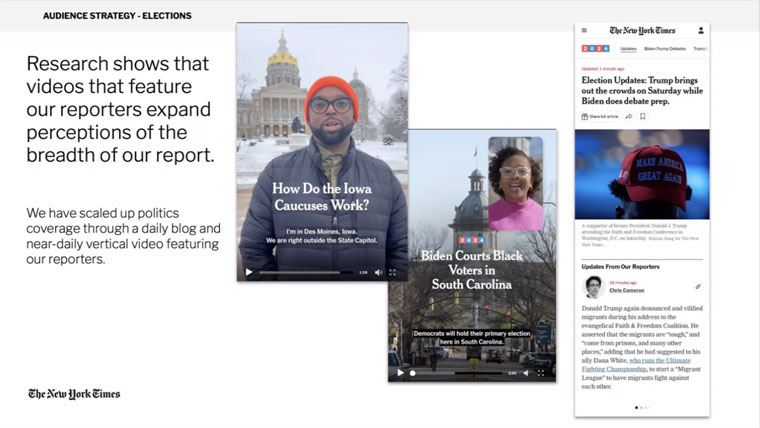Image resolution: width=760 pixels, height=428 pixels.
Task: Mute the Iowa Caucuses video volume
Action: pyautogui.click(x=378, y=272)
